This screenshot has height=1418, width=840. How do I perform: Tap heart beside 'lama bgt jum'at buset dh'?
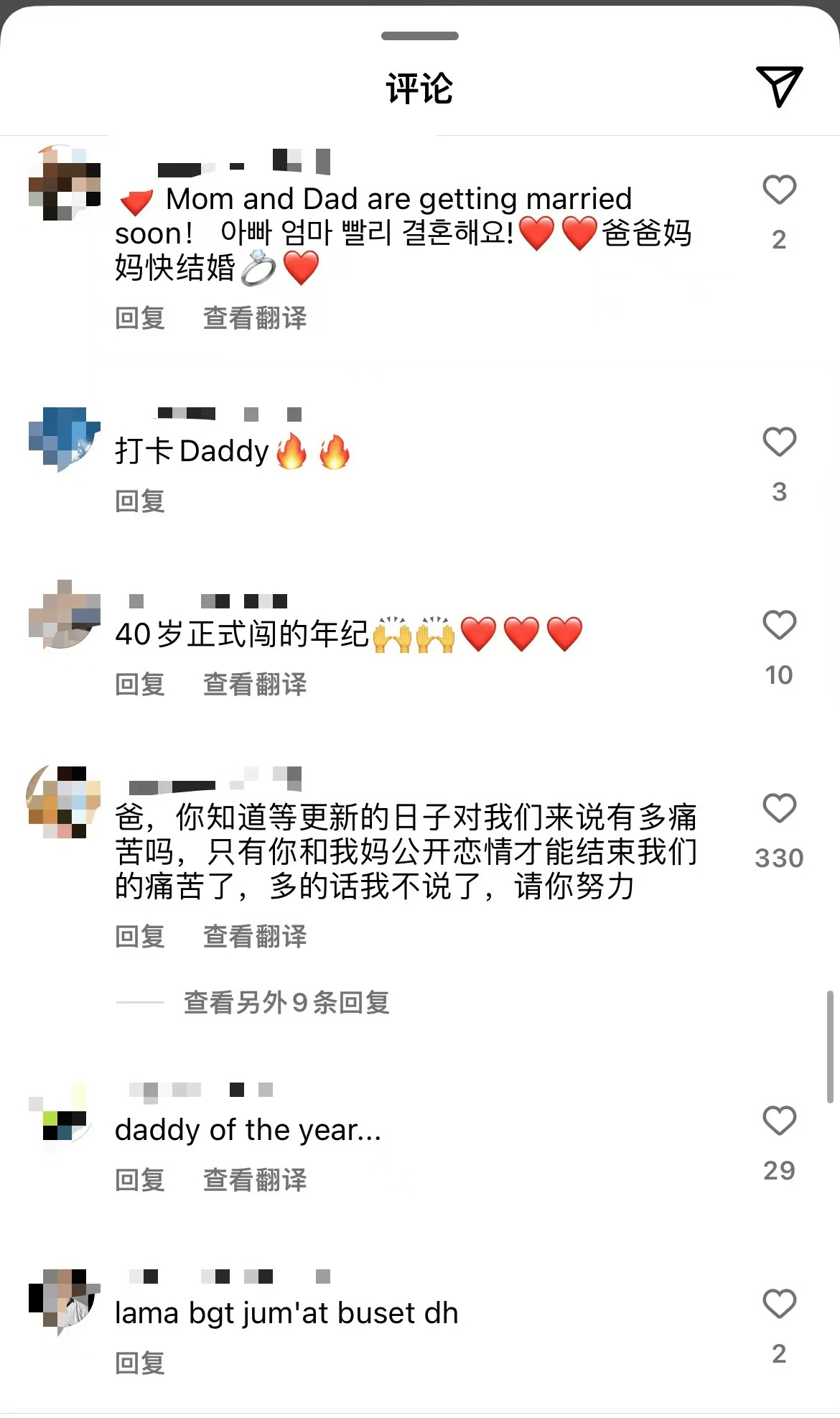point(779,1304)
